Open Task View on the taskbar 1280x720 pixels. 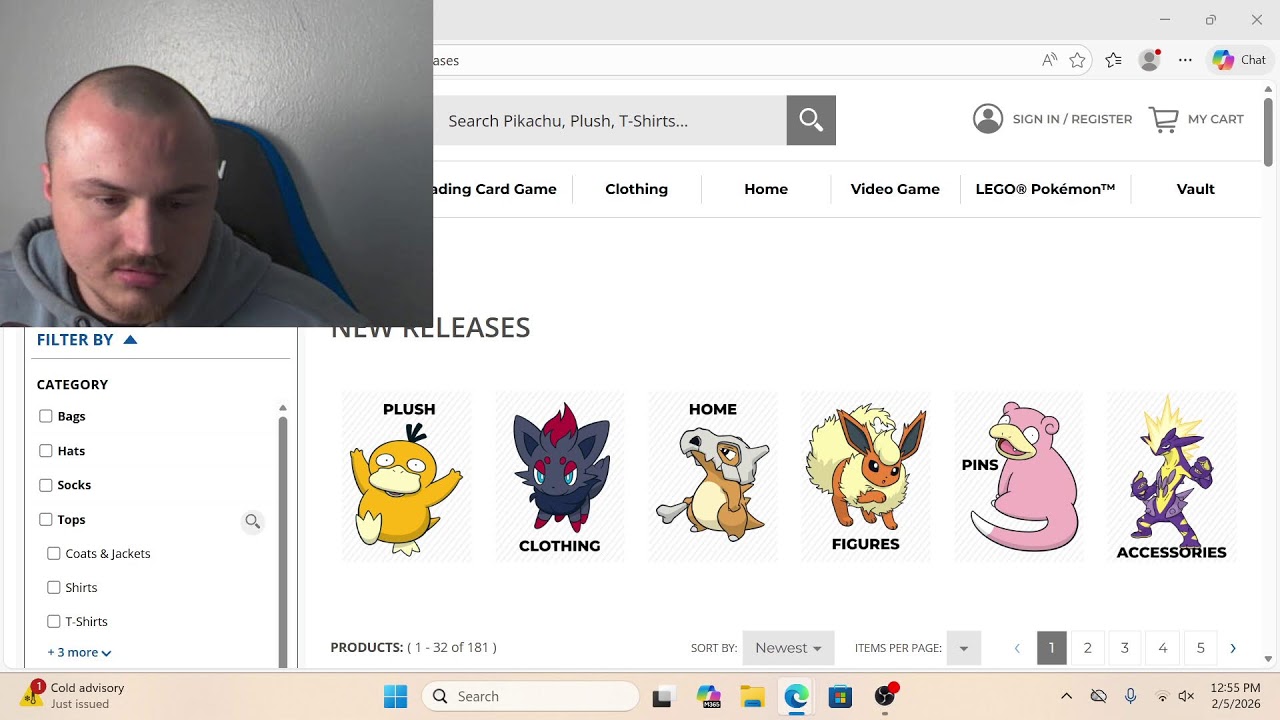(662, 697)
